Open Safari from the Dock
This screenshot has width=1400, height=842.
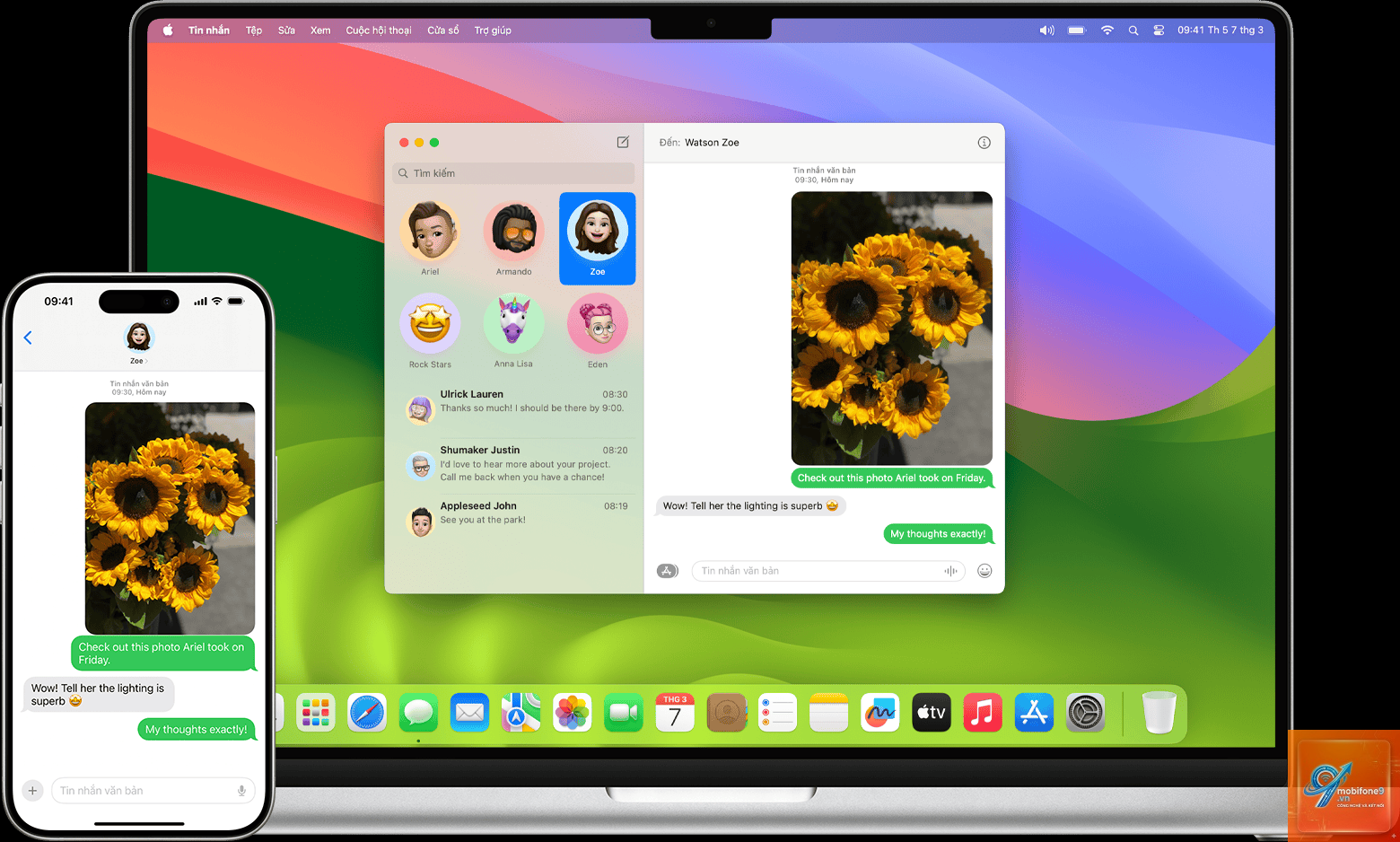[x=367, y=714]
